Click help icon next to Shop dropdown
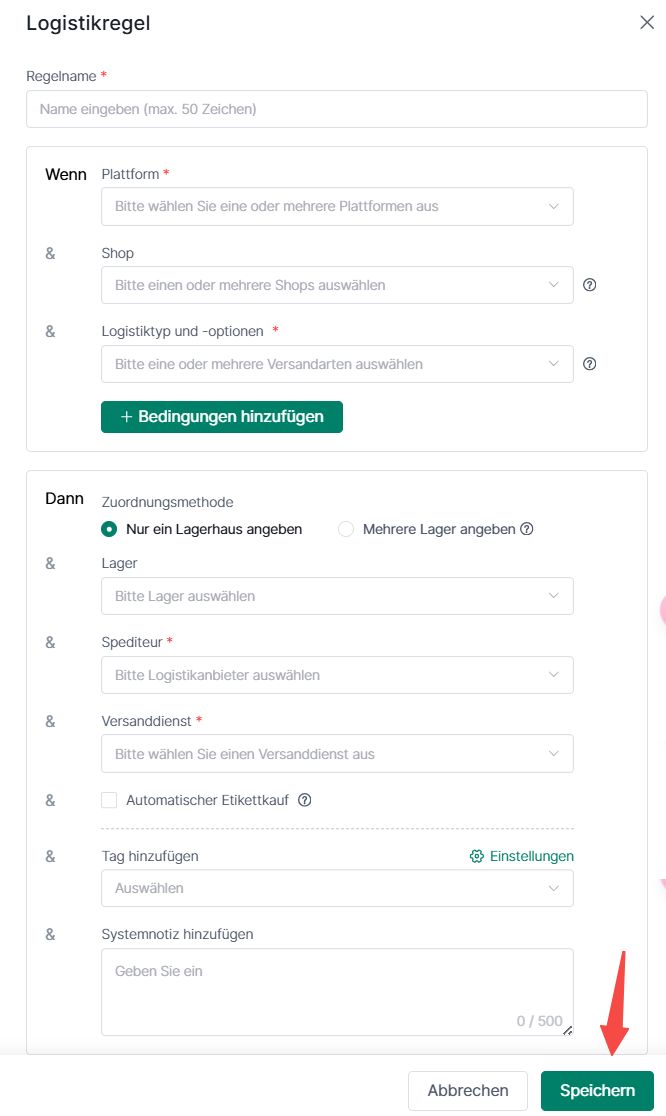Image resolution: width=666 pixels, height=1116 pixels. click(590, 285)
